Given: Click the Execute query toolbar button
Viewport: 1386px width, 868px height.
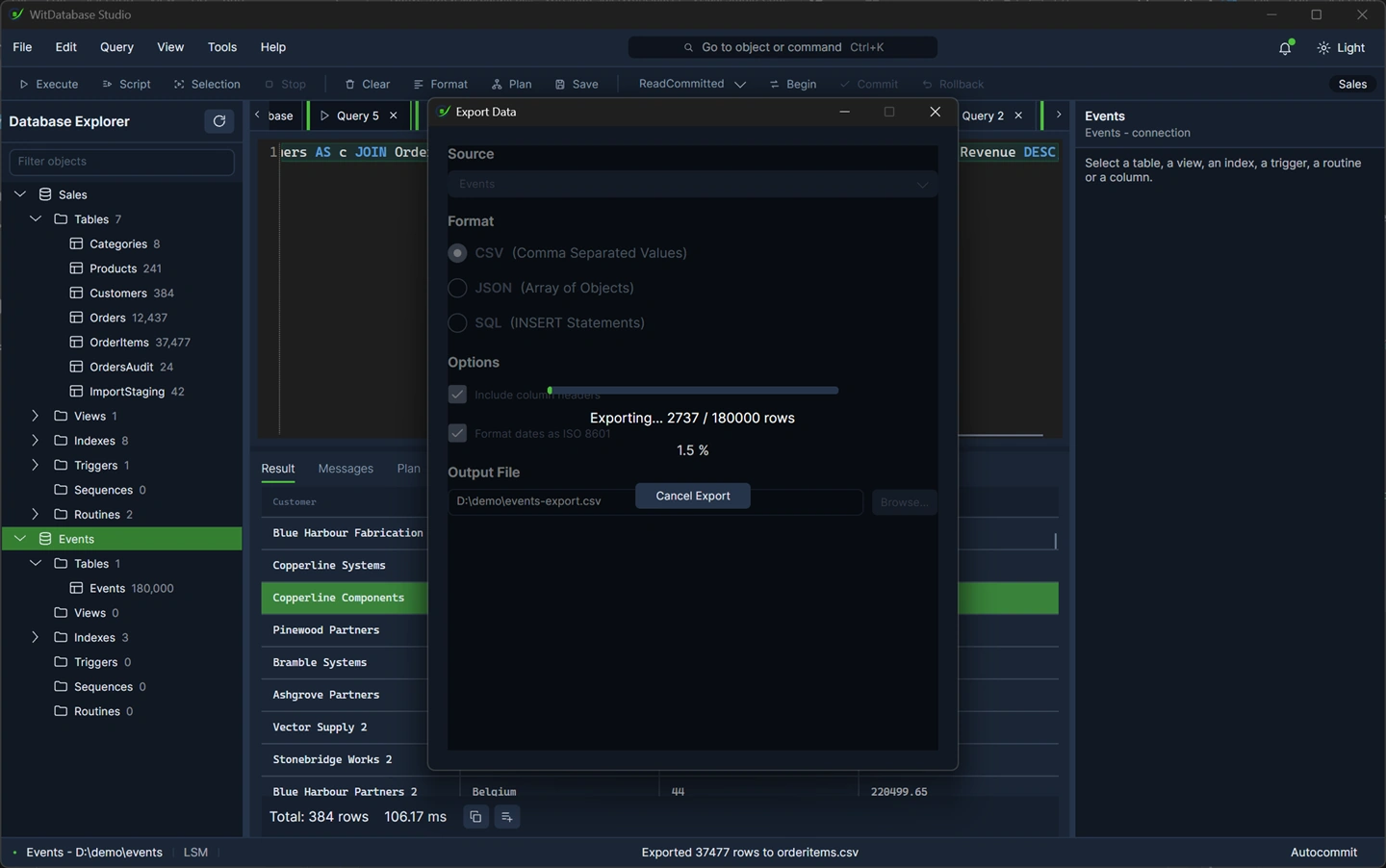Looking at the screenshot, I should tap(48, 84).
